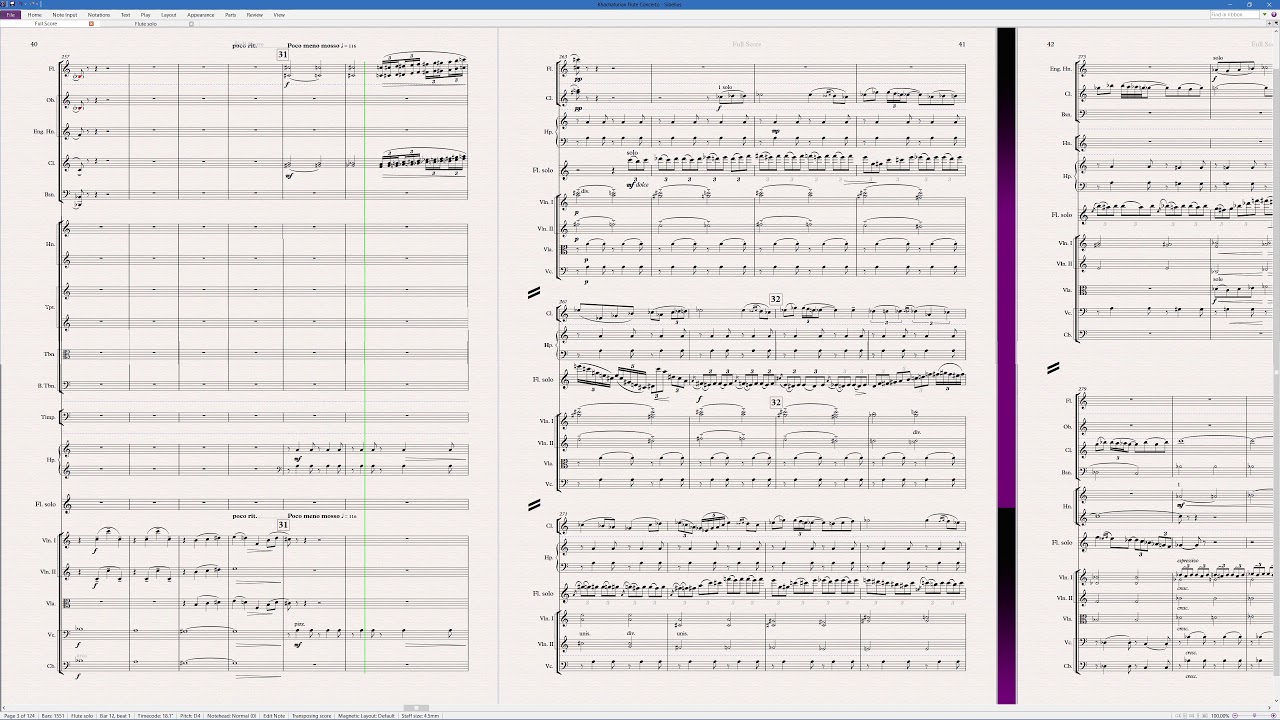Screen dimensions: 1280x720
Task: Click the 'espressivo' text on page 42
Action: click(1188, 561)
